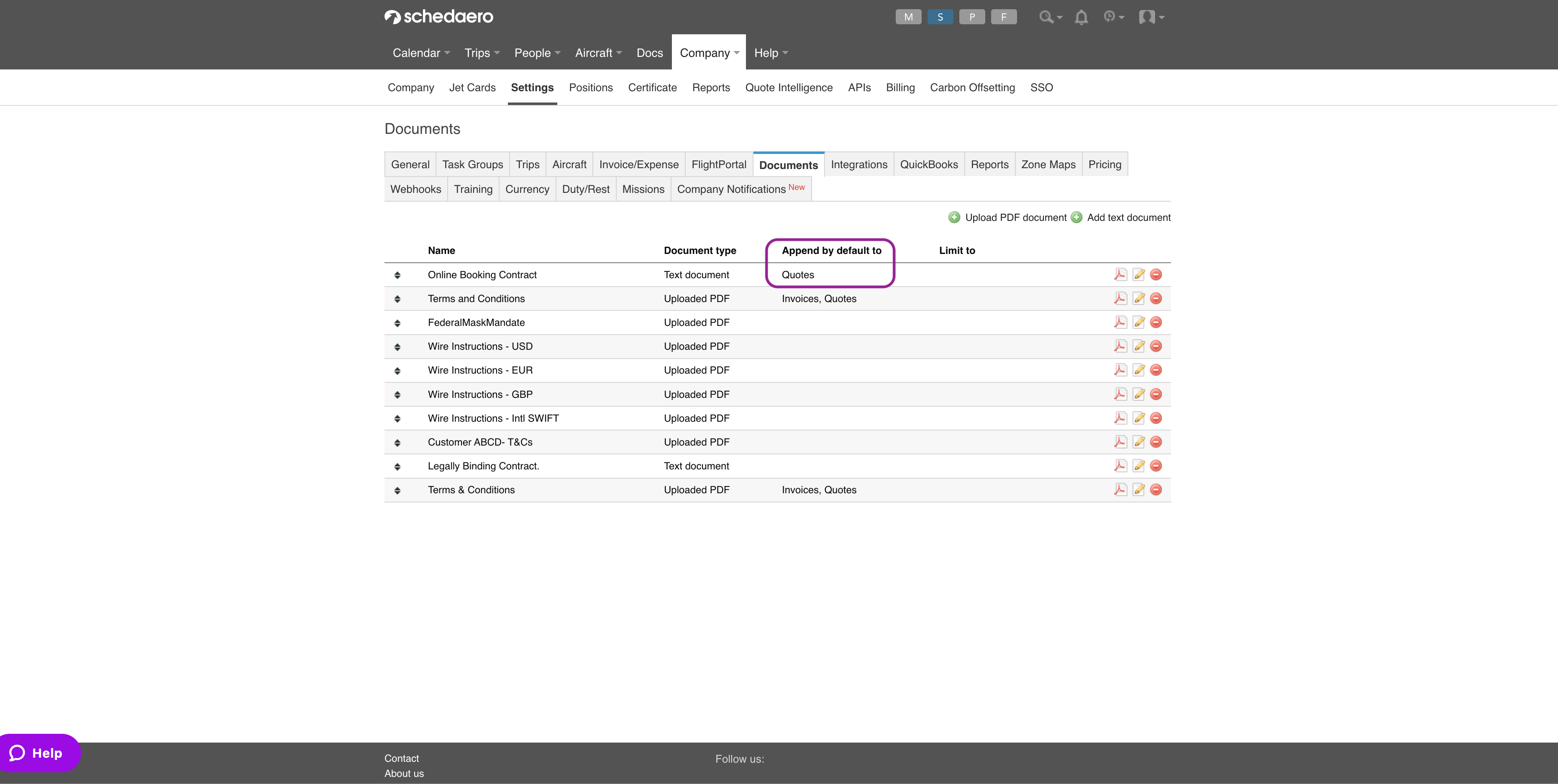Edit the Terms & Conditions document
The height and width of the screenshot is (784, 1558).
click(x=1138, y=490)
